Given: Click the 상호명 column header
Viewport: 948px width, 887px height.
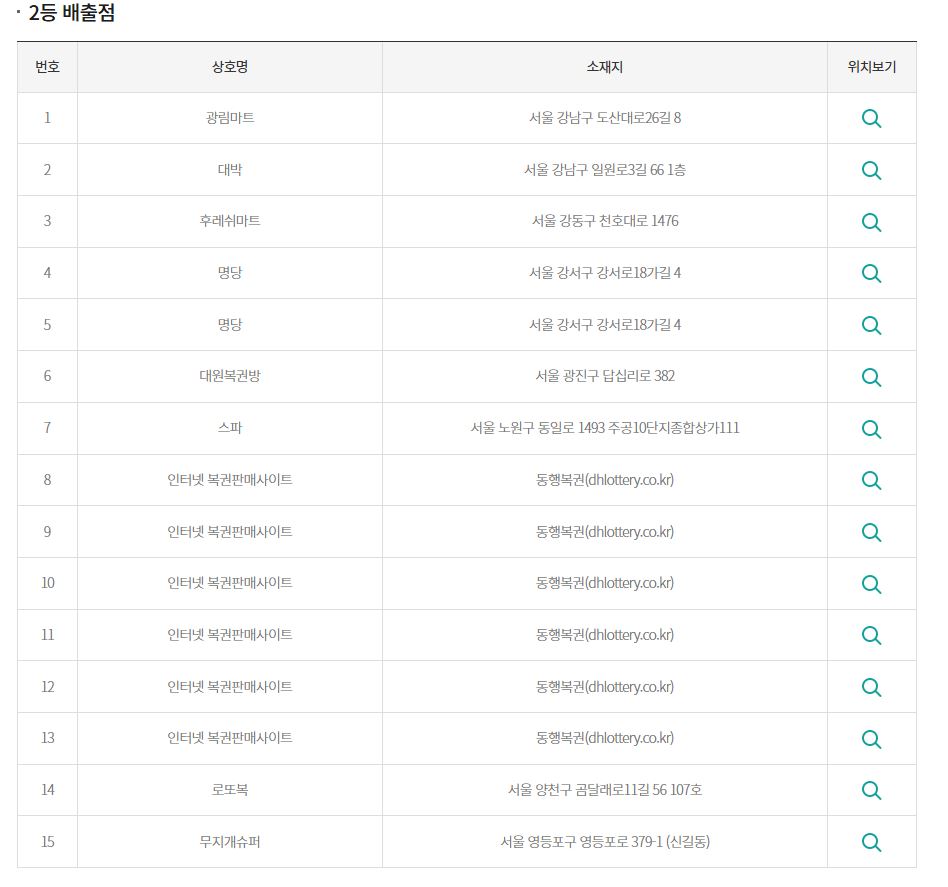Looking at the screenshot, I should tap(230, 67).
